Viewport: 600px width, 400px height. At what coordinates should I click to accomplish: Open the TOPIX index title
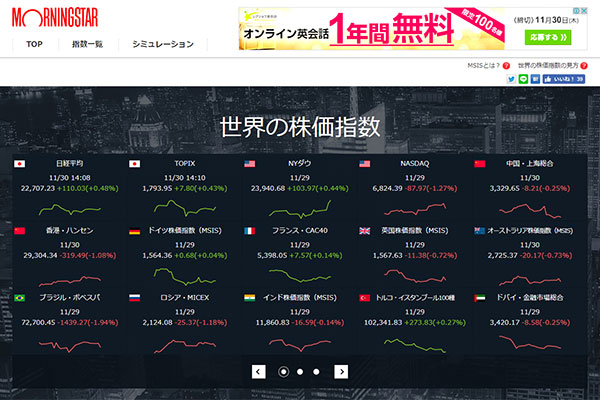point(185,163)
